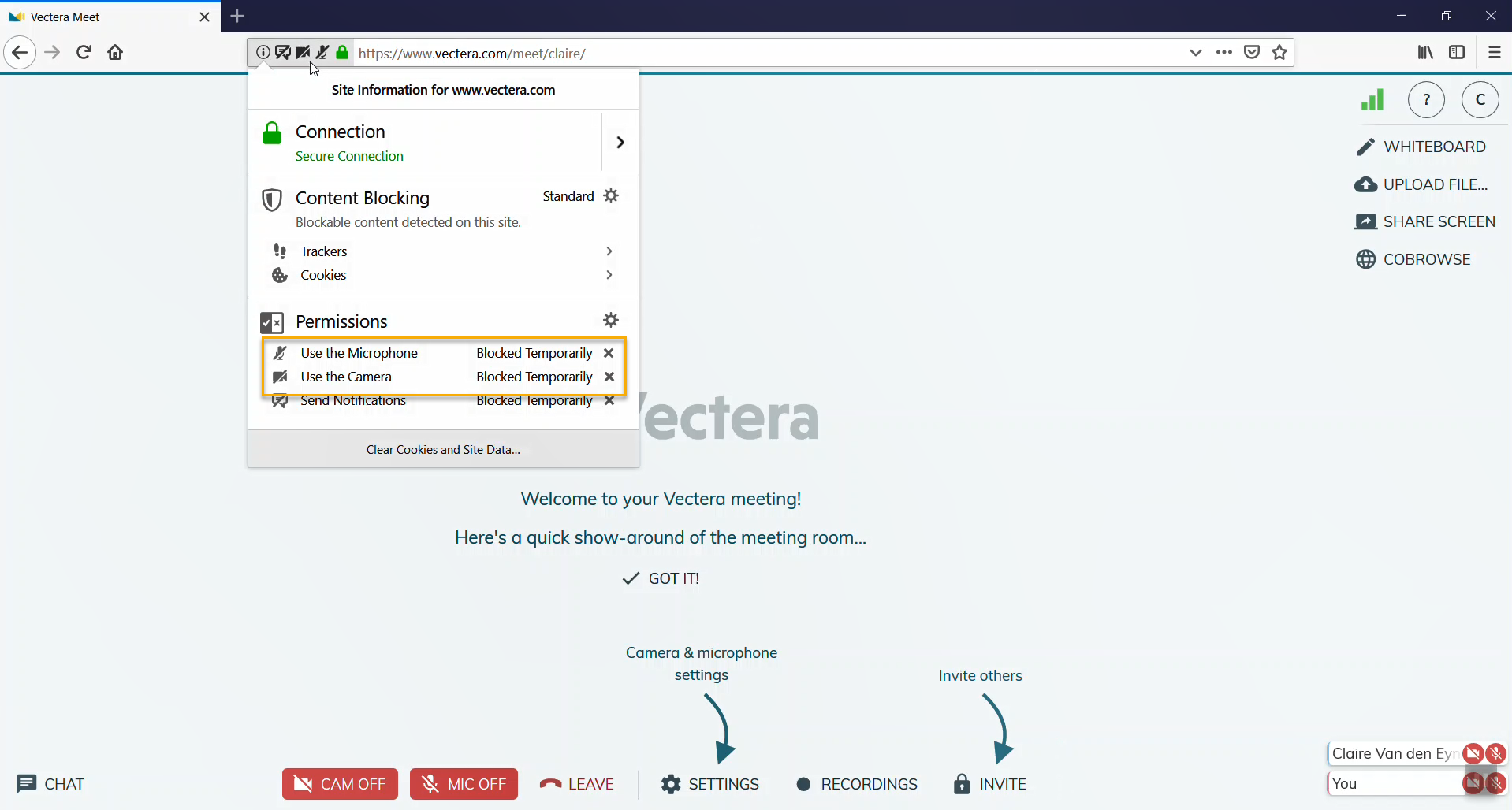This screenshot has width=1512, height=810.
Task: Open the Whiteboard tool
Action: tap(1421, 147)
